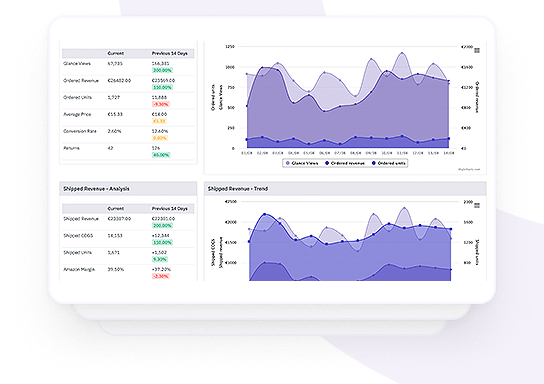Click the orange badge in Conversion Rate row
The width and height of the screenshot is (544, 384).
coord(160,138)
